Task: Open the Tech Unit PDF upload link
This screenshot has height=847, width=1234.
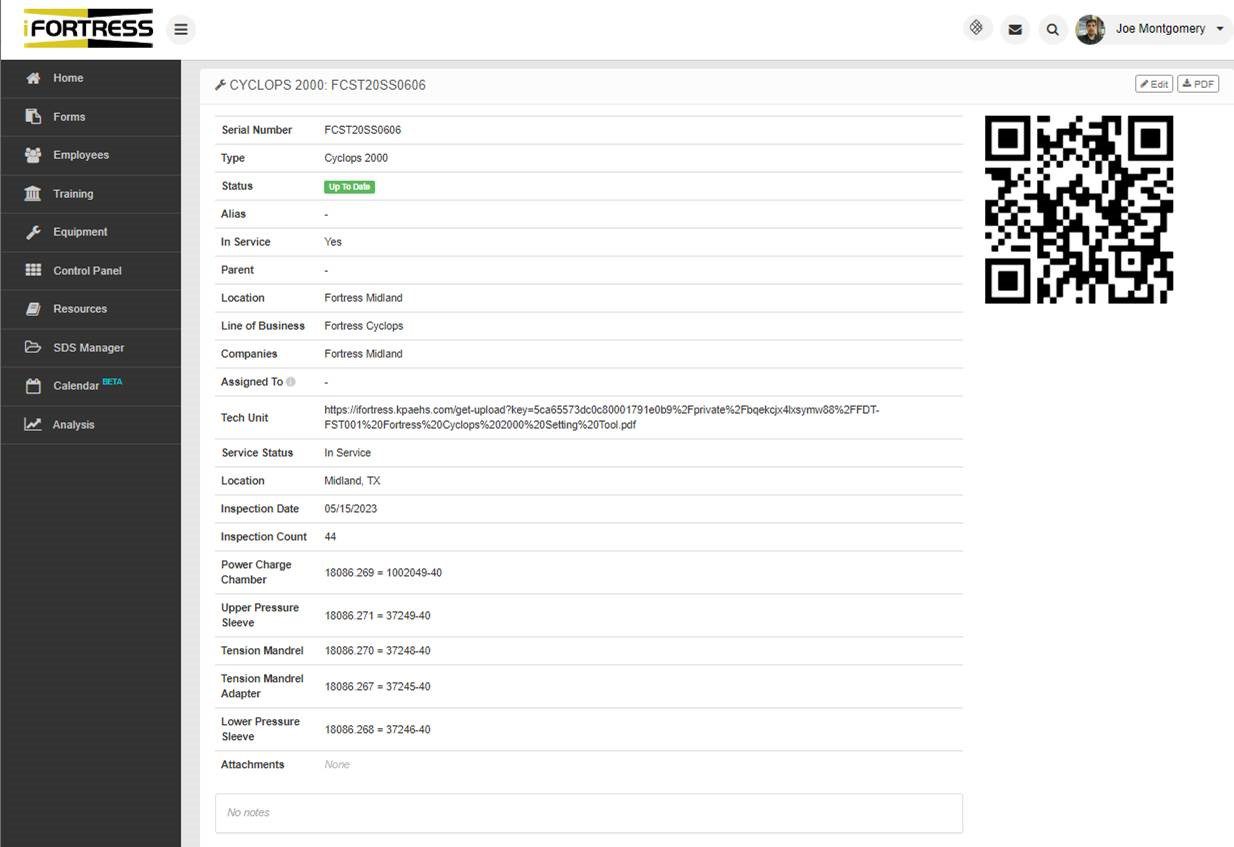Action: (602, 417)
